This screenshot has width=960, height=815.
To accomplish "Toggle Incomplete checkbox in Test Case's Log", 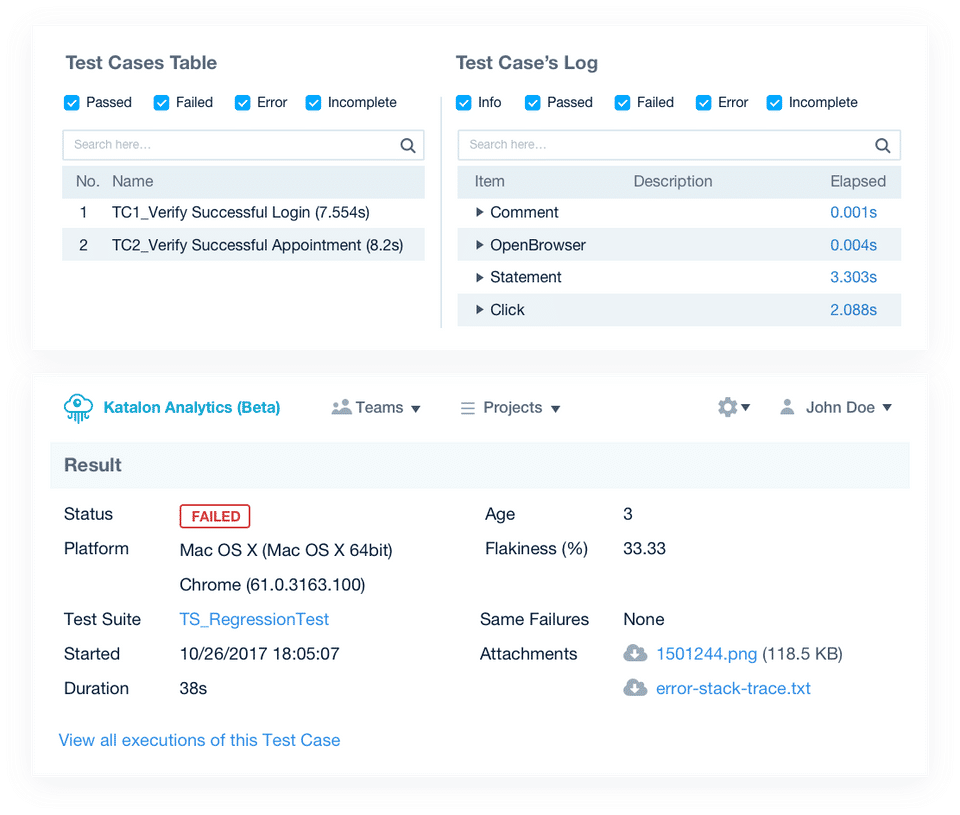I will 774,103.
